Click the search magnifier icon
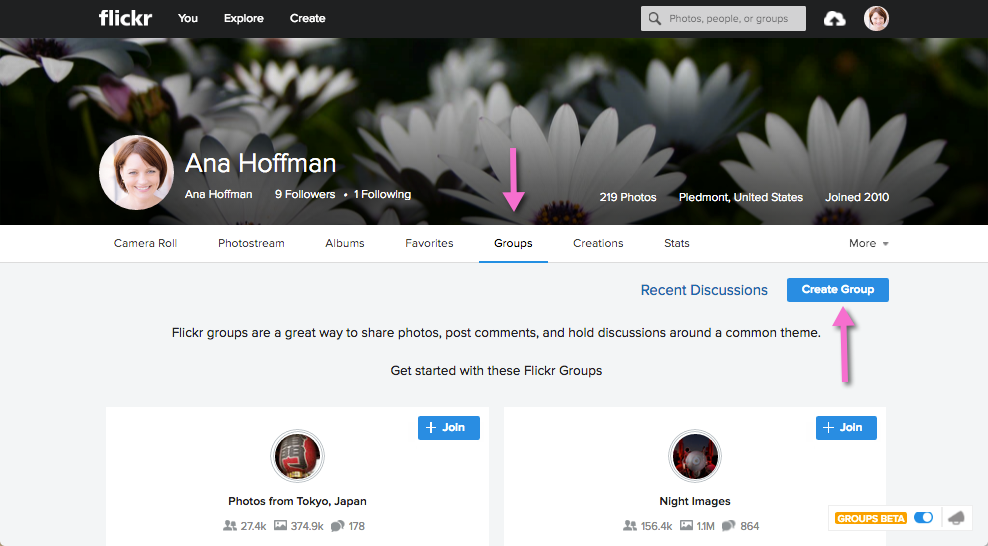This screenshot has width=988, height=546. [655, 19]
